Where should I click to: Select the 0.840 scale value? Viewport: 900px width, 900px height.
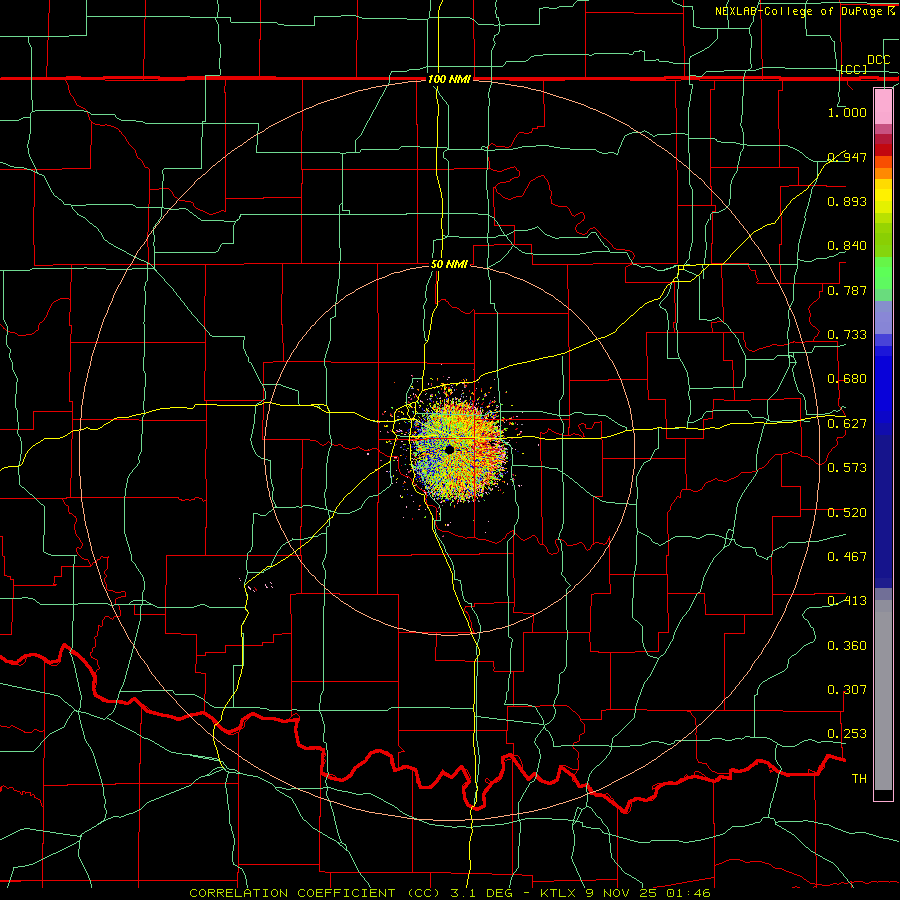(847, 246)
